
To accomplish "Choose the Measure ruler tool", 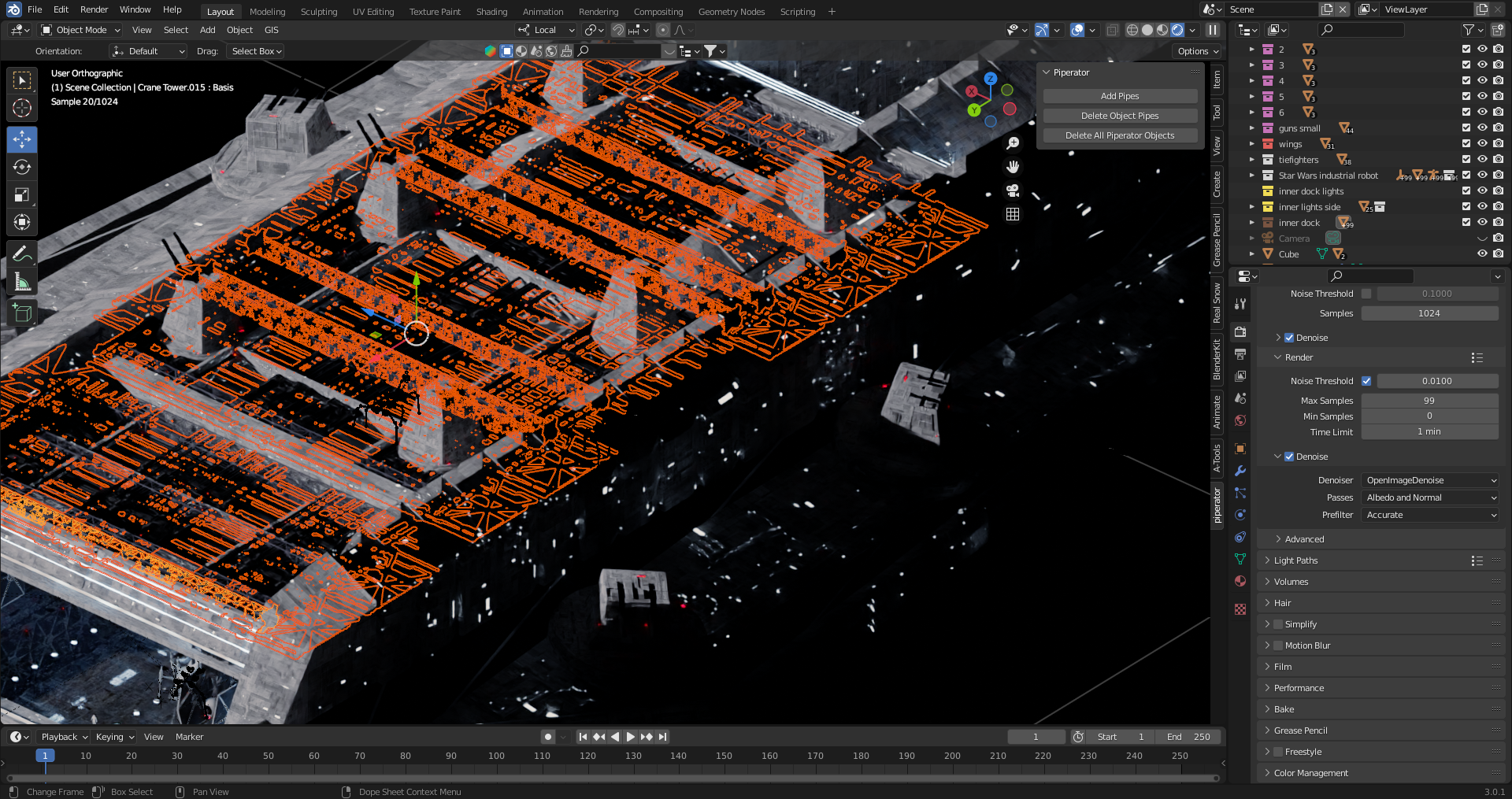I will click(22, 281).
